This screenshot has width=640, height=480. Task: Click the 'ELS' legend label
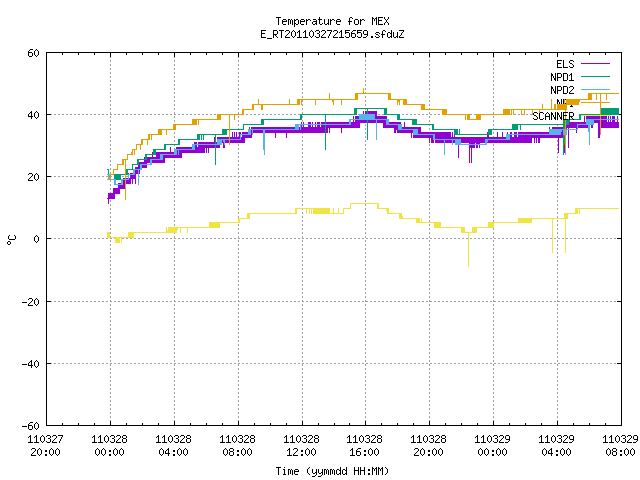point(565,64)
